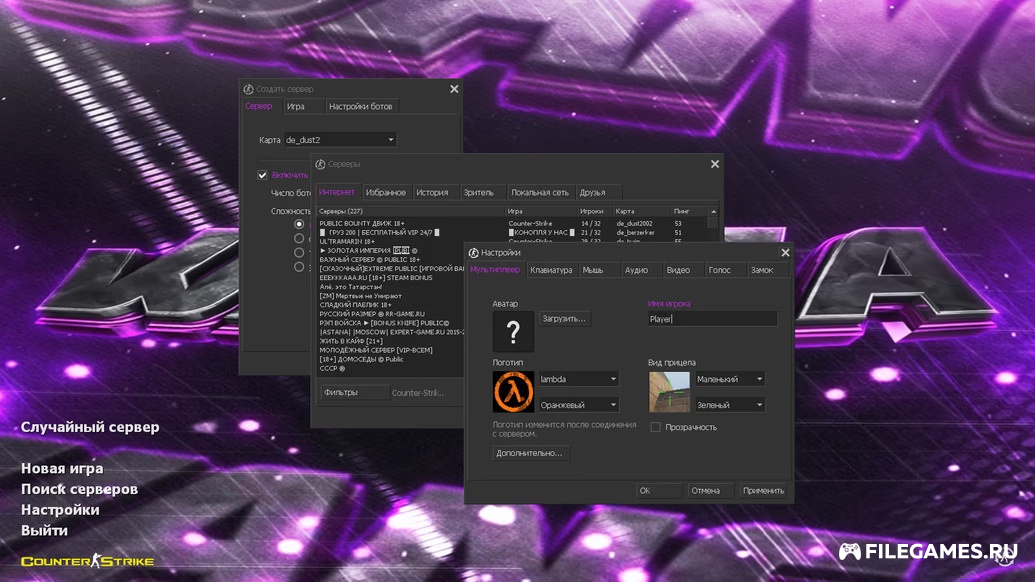Select the bottom Сложность radio button
The height and width of the screenshot is (582, 1035).
(x=299, y=267)
